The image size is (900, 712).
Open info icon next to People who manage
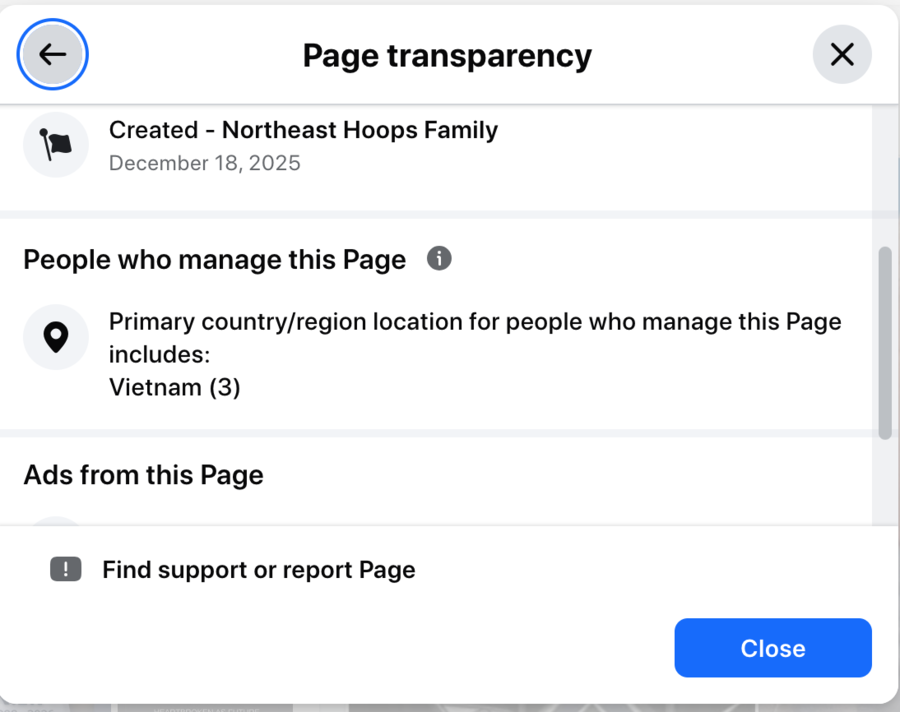[439, 259]
